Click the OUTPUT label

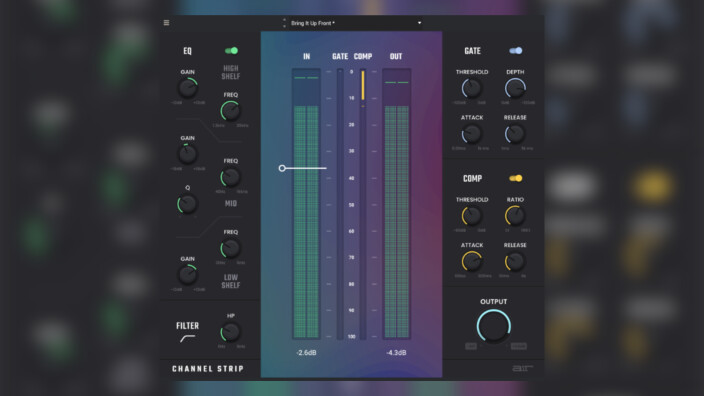[x=493, y=302]
